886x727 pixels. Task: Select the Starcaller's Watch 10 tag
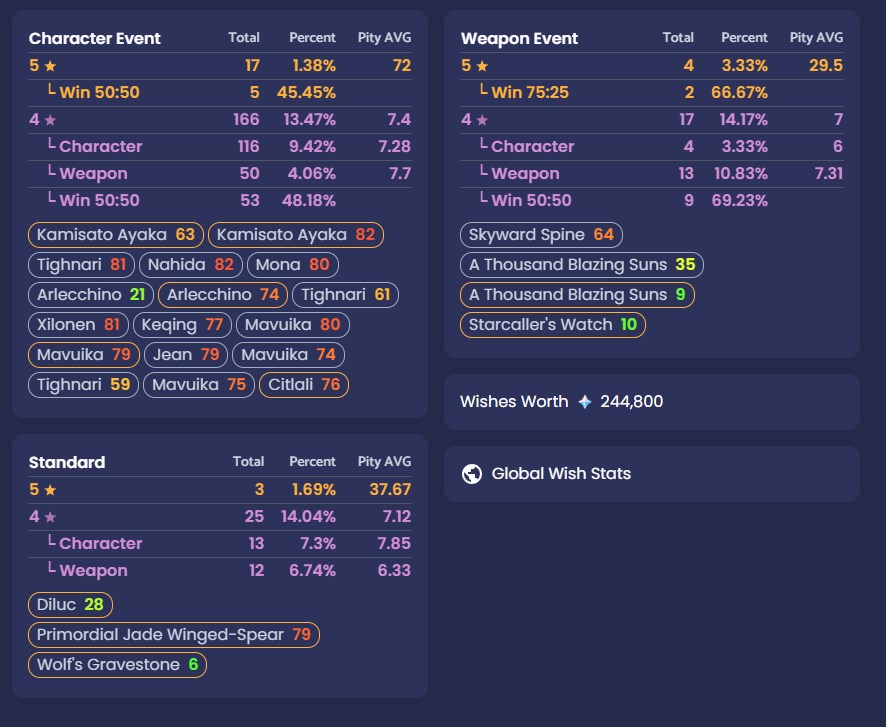click(x=553, y=325)
